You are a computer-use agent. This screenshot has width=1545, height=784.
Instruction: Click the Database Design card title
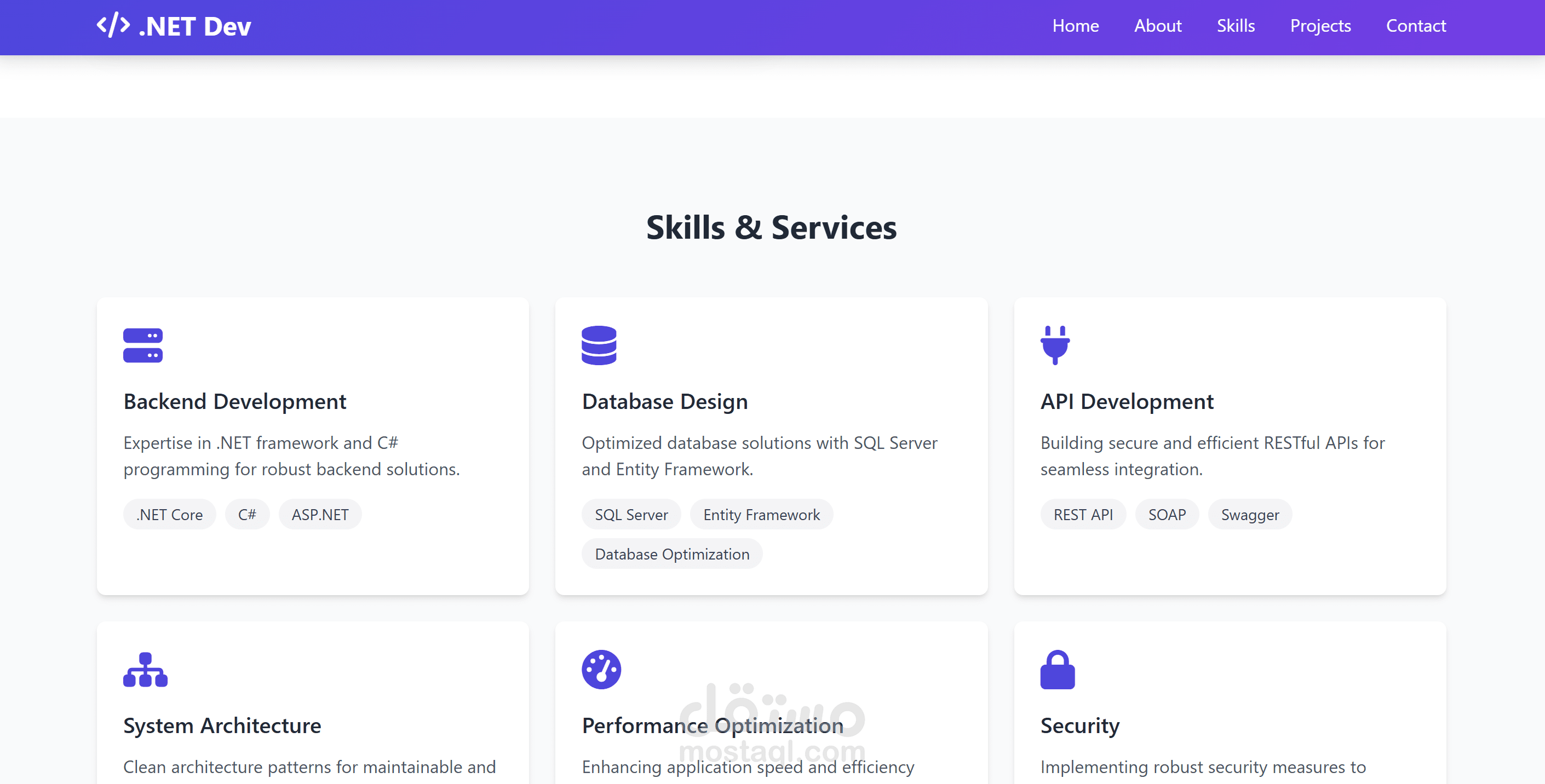664,402
